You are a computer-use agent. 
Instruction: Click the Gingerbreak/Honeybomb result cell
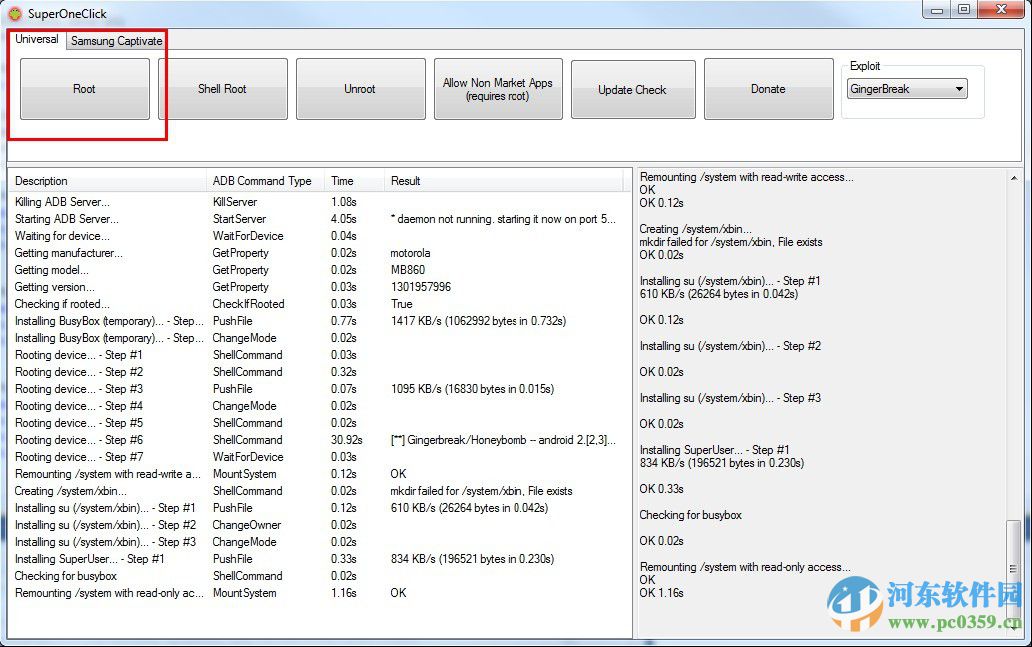coord(503,440)
